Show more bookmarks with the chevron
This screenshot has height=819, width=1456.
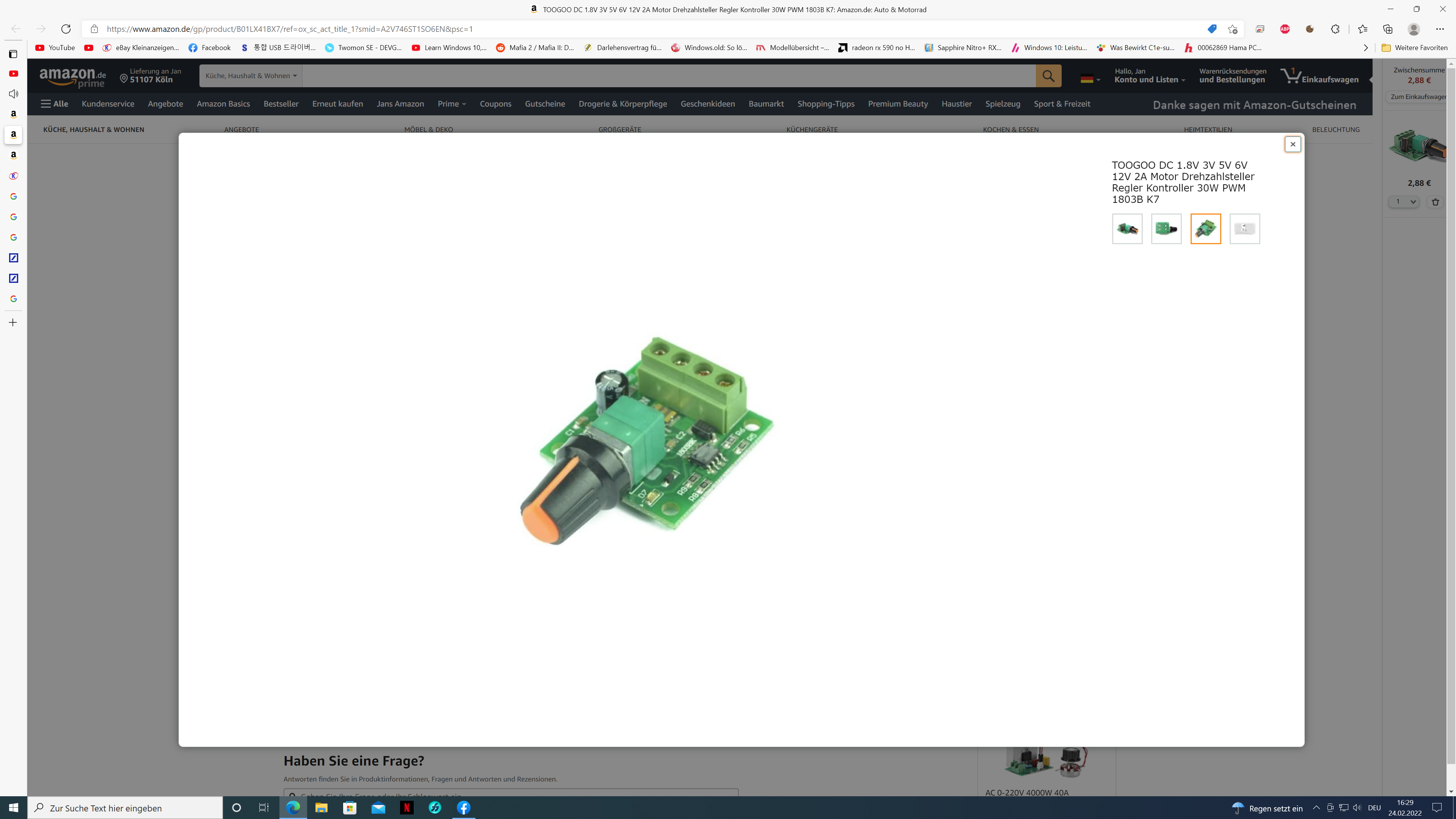pos(1365,47)
